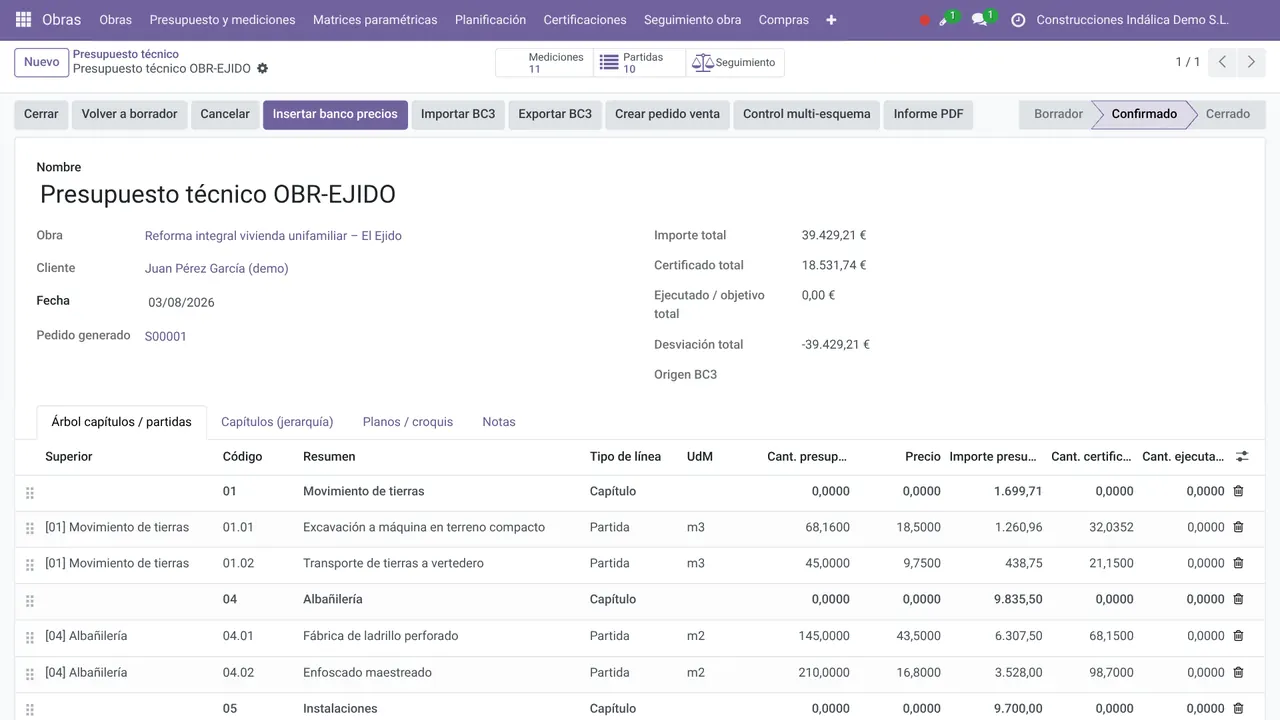1280x720 pixels.
Task: Set status to Cerrado stage
Action: (1228, 114)
